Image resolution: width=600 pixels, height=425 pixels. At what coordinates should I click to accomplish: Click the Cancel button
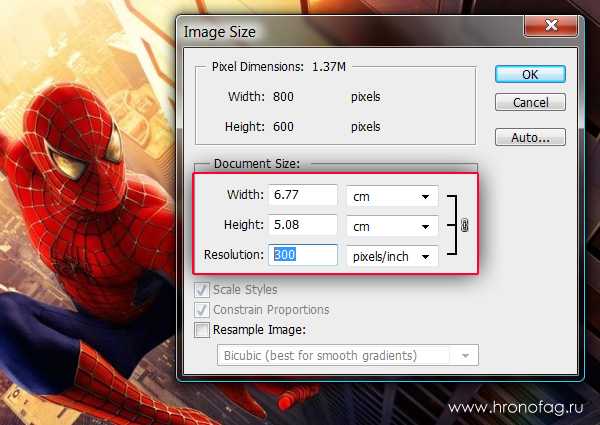pos(530,102)
